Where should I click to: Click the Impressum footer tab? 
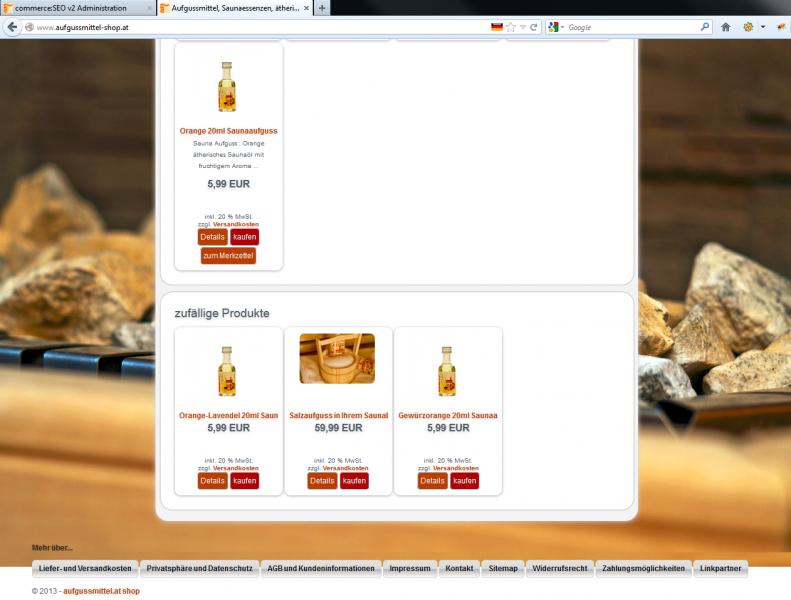[x=410, y=568]
